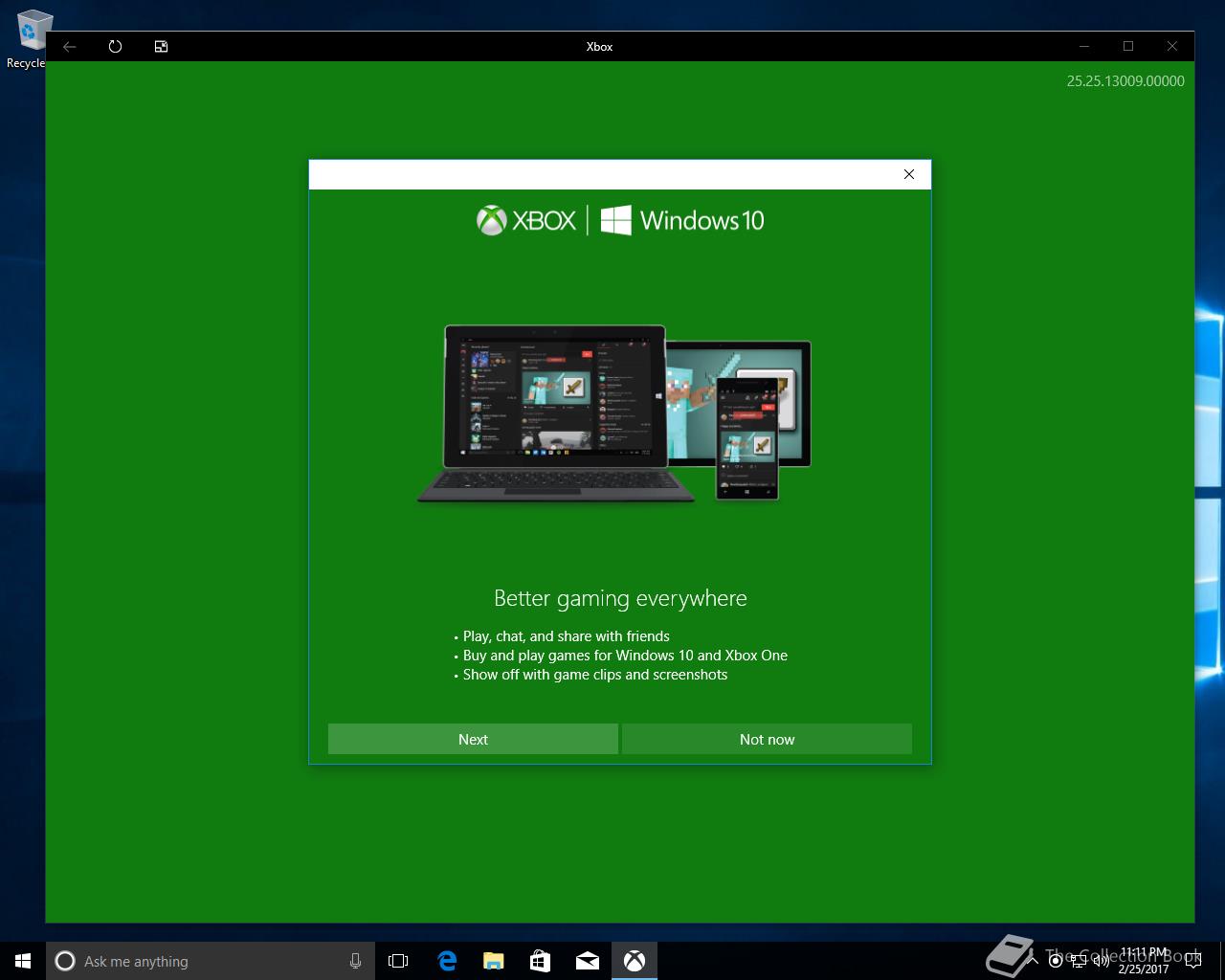
Task: Maximize the Xbox window
Action: click(x=1128, y=46)
